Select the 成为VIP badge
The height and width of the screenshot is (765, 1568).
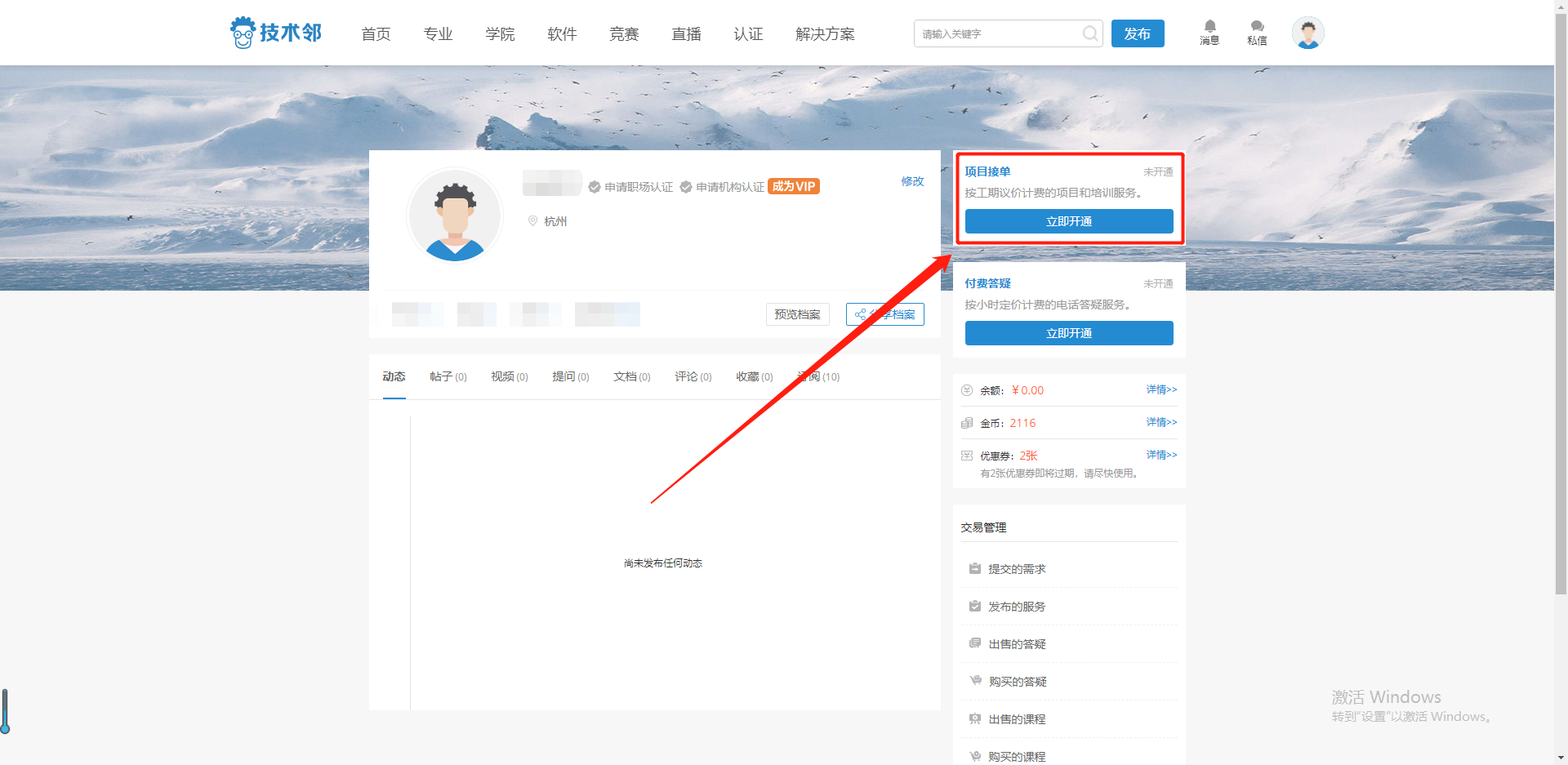[x=793, y=186]
